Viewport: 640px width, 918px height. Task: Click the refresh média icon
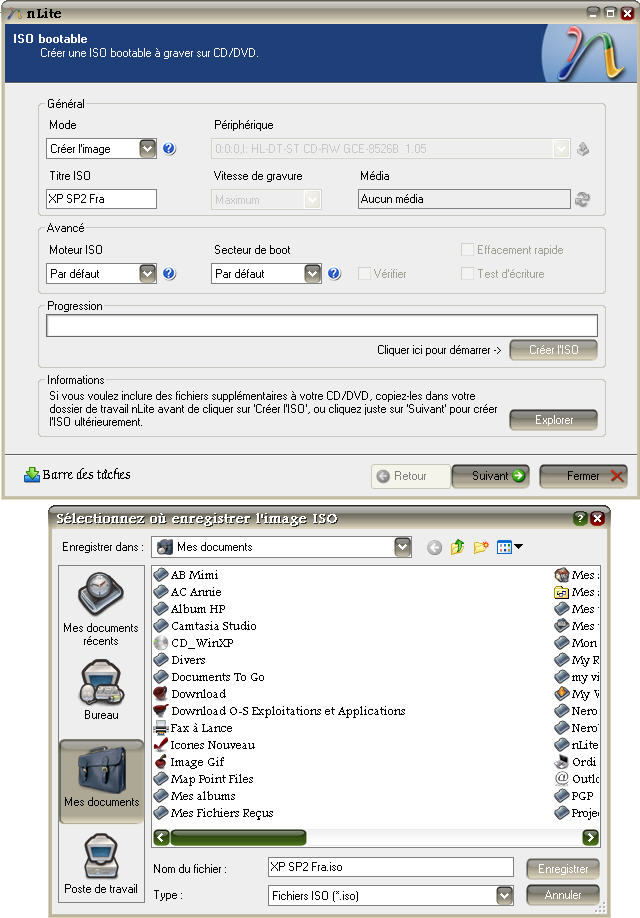[x=582, y=199]
